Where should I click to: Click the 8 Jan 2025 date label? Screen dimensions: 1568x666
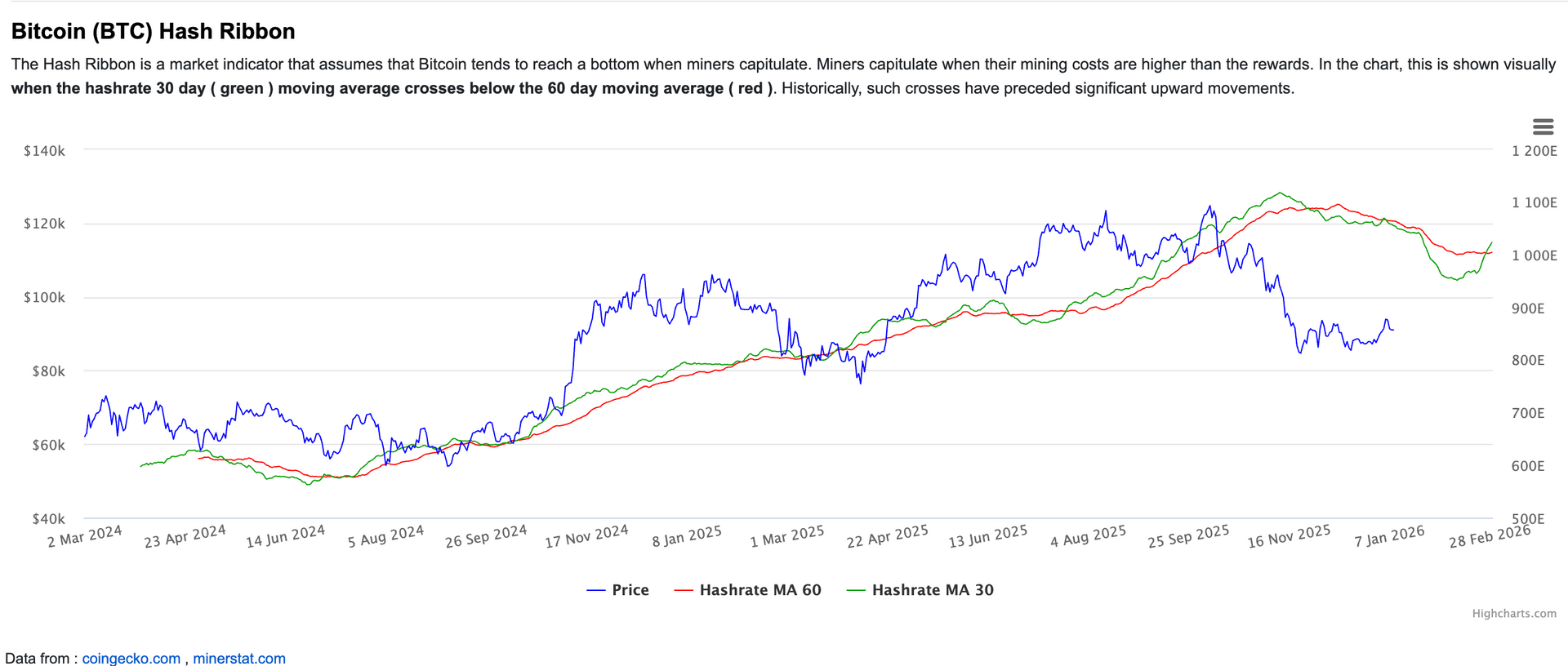(x=687, y=536)
